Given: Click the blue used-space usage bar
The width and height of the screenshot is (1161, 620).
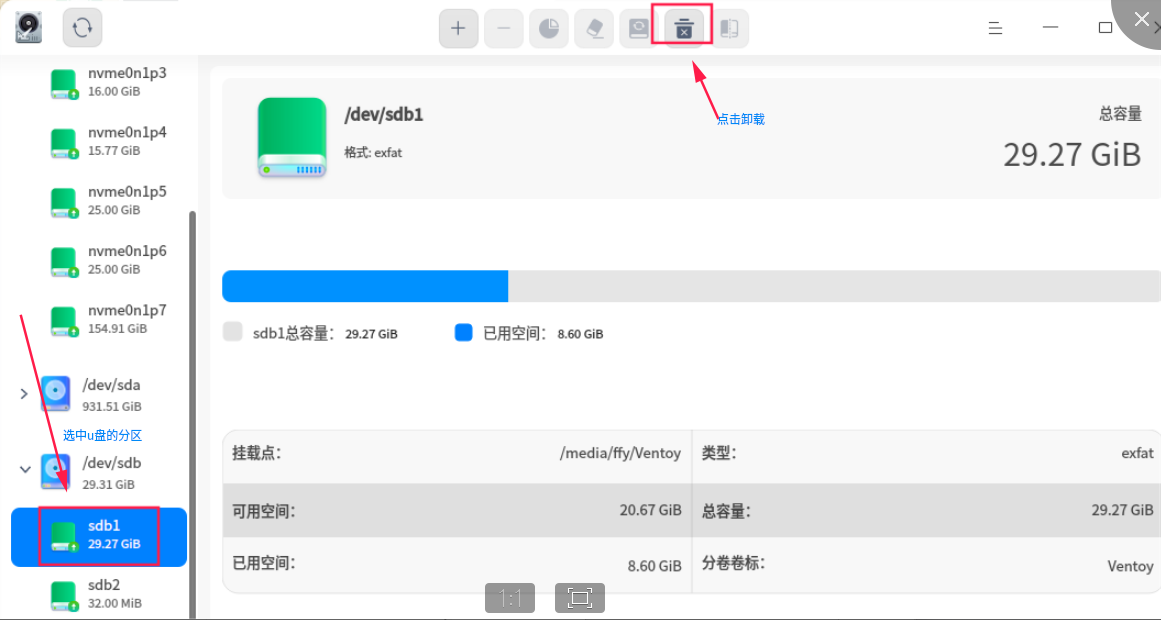Looking at the screenshot, I should pos(365,286).
